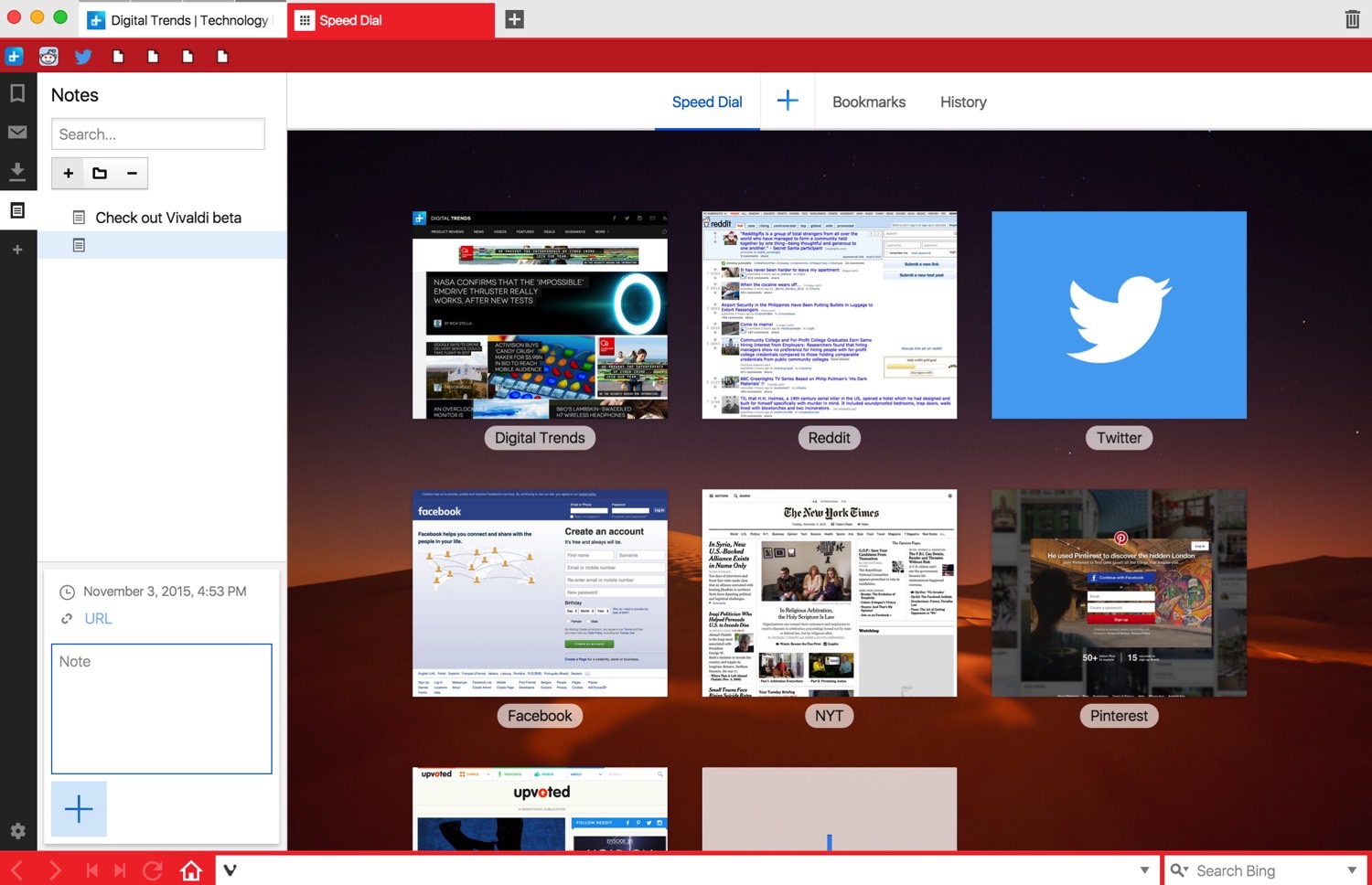Image resolution: width=1372 pixels, height=885 pixels.
Task: Add a new Speed Dial folder
Action: pos(788,101)
